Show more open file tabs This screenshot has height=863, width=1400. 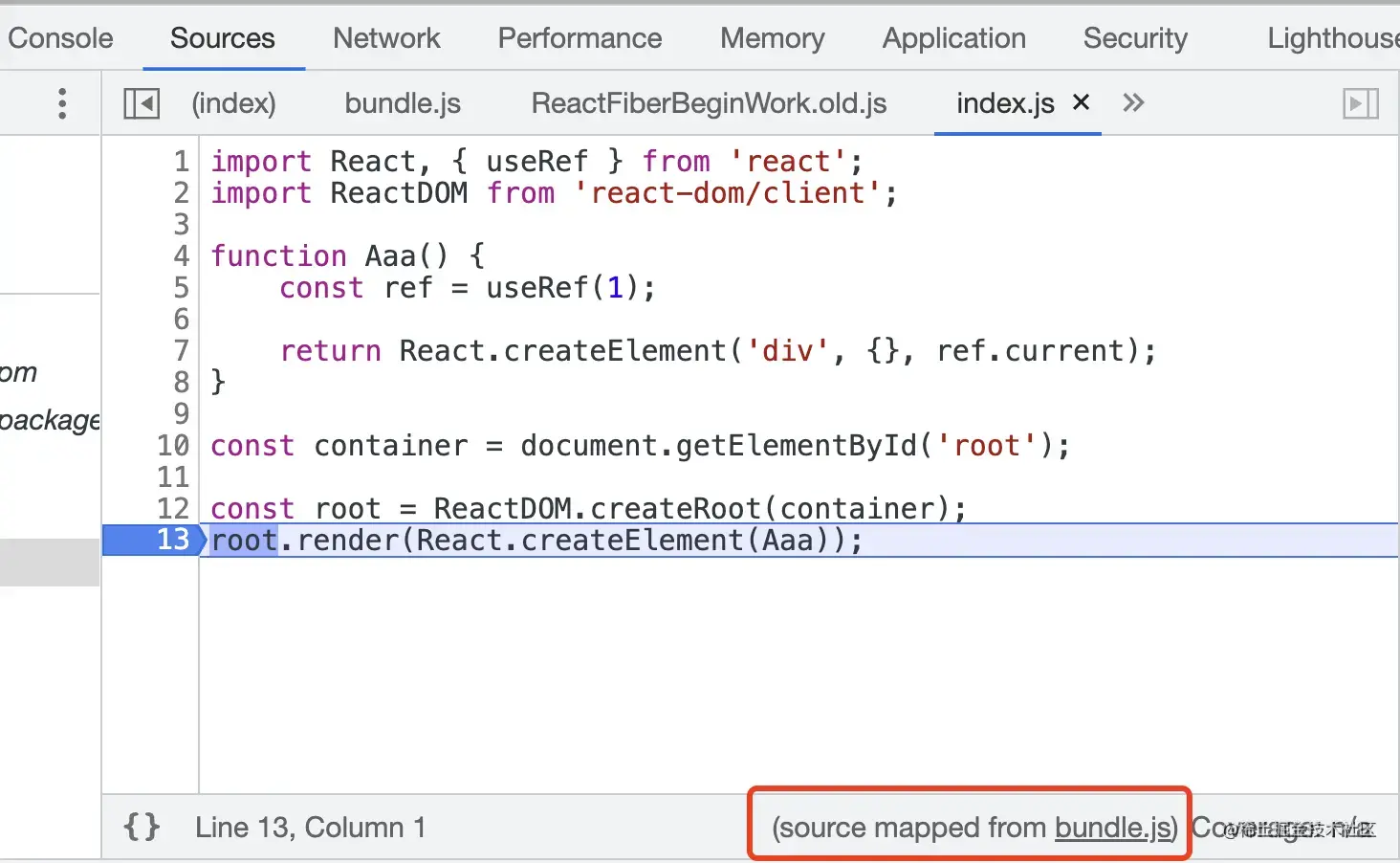(1133, 102)
